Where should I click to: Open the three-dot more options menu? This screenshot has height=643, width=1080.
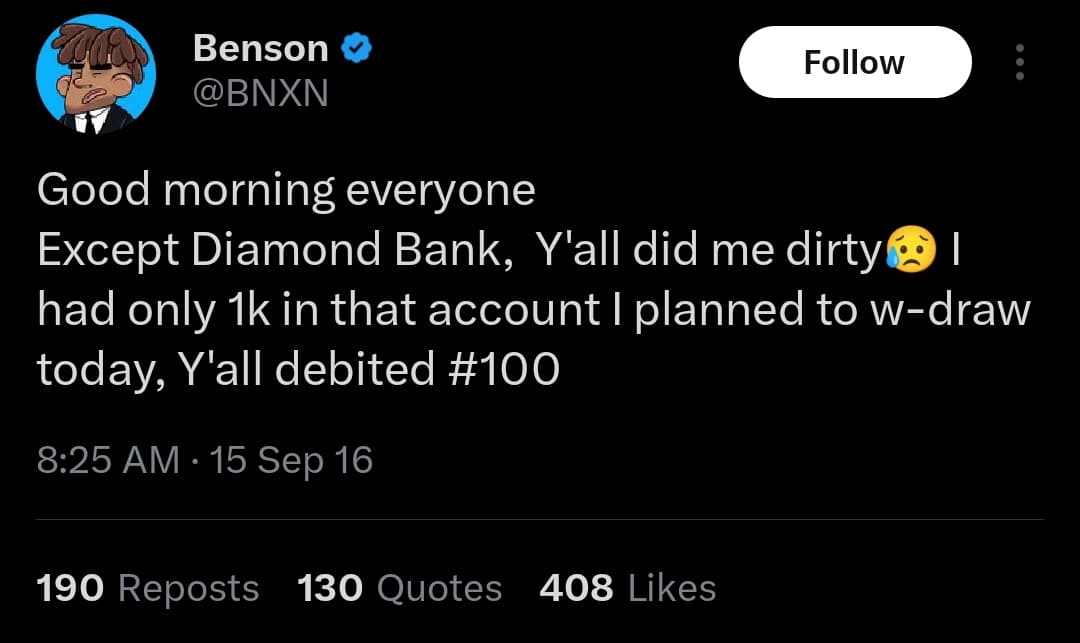[1019, 62]
